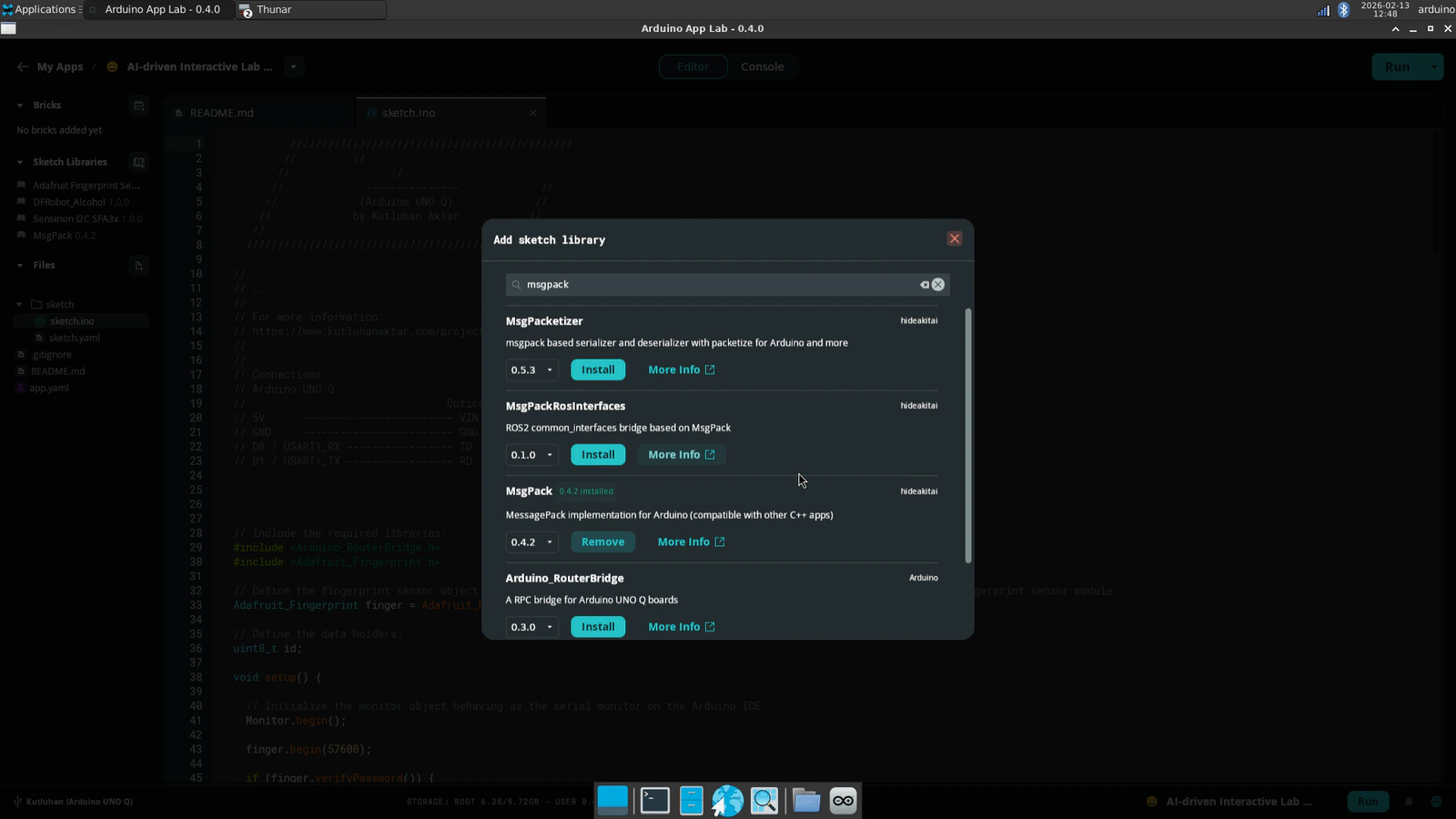This screenshot has height=819, width=1456.
Task: Open README.md in file tree
Action: pyautogui.click(x=57, y=371)
